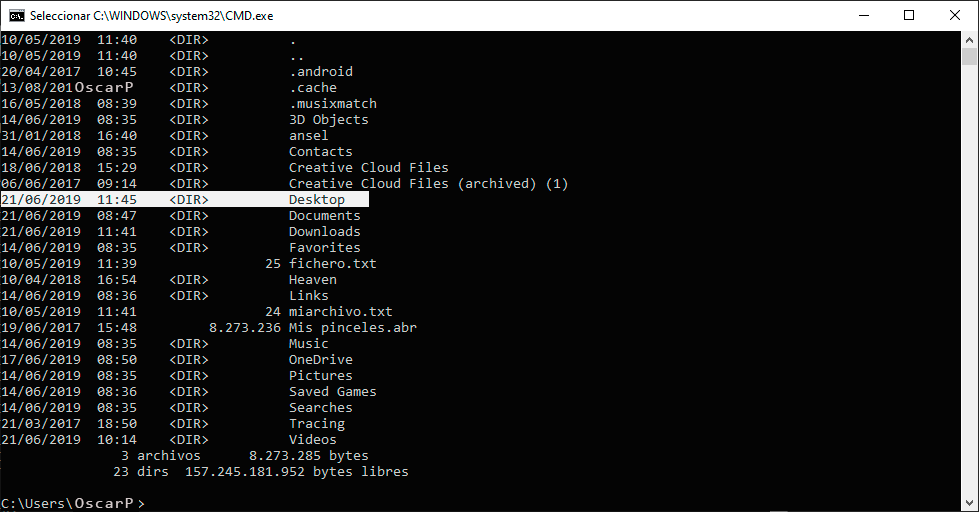Click the vertical scrollbar thumb

970,57
